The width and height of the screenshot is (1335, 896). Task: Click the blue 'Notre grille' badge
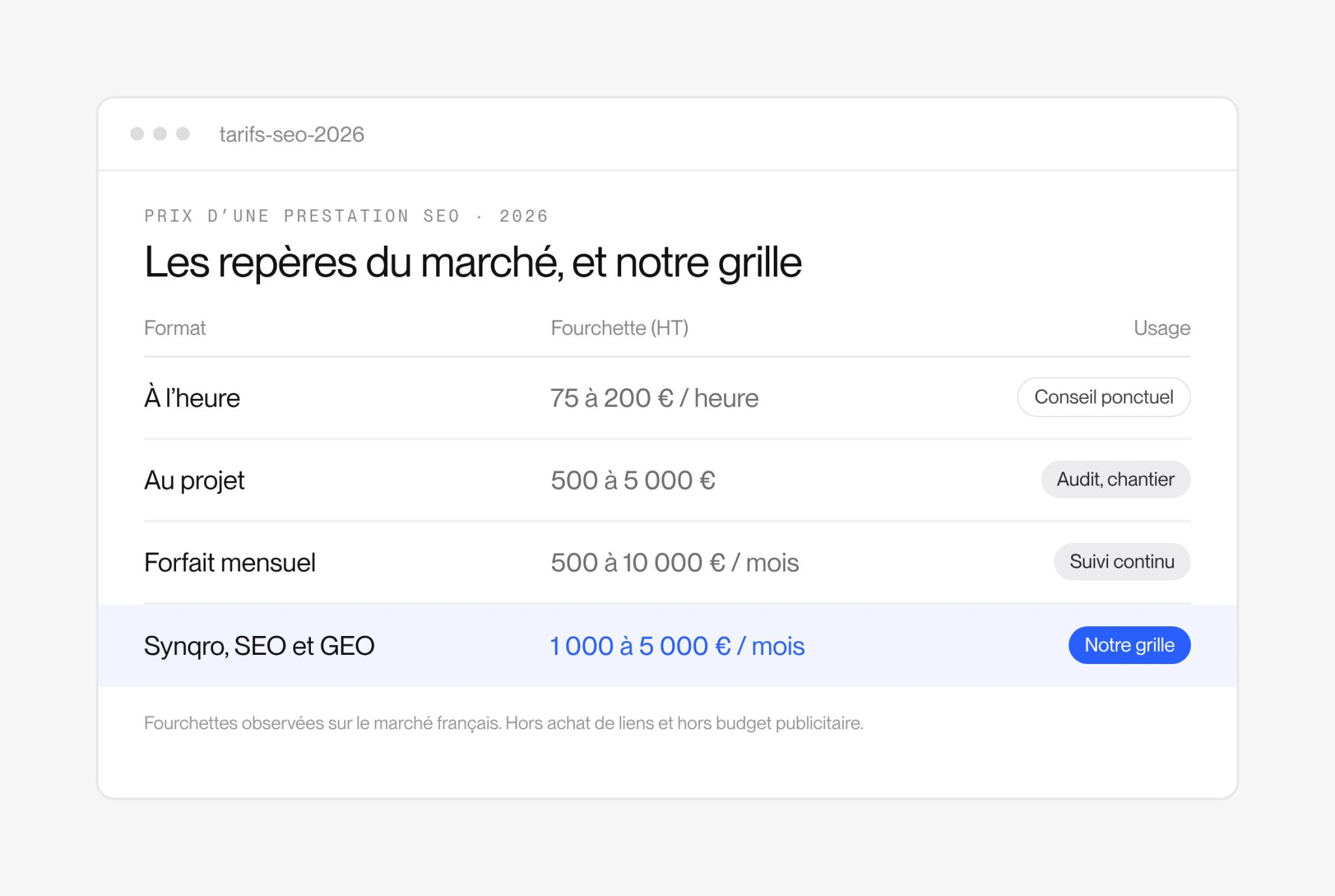click(x=1129, y=645)
